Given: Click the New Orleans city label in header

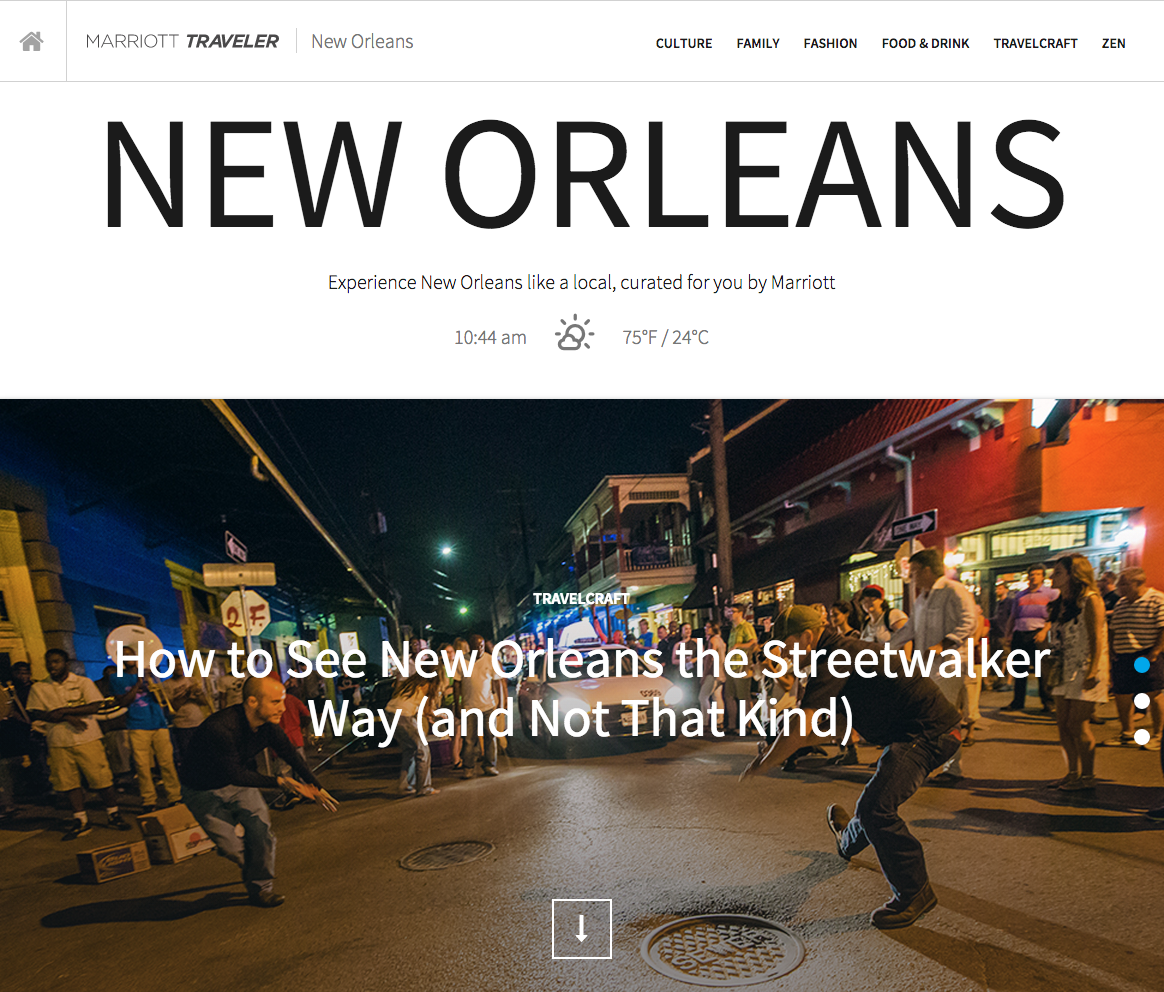Looking at the screenshot, I should point(362,42).
